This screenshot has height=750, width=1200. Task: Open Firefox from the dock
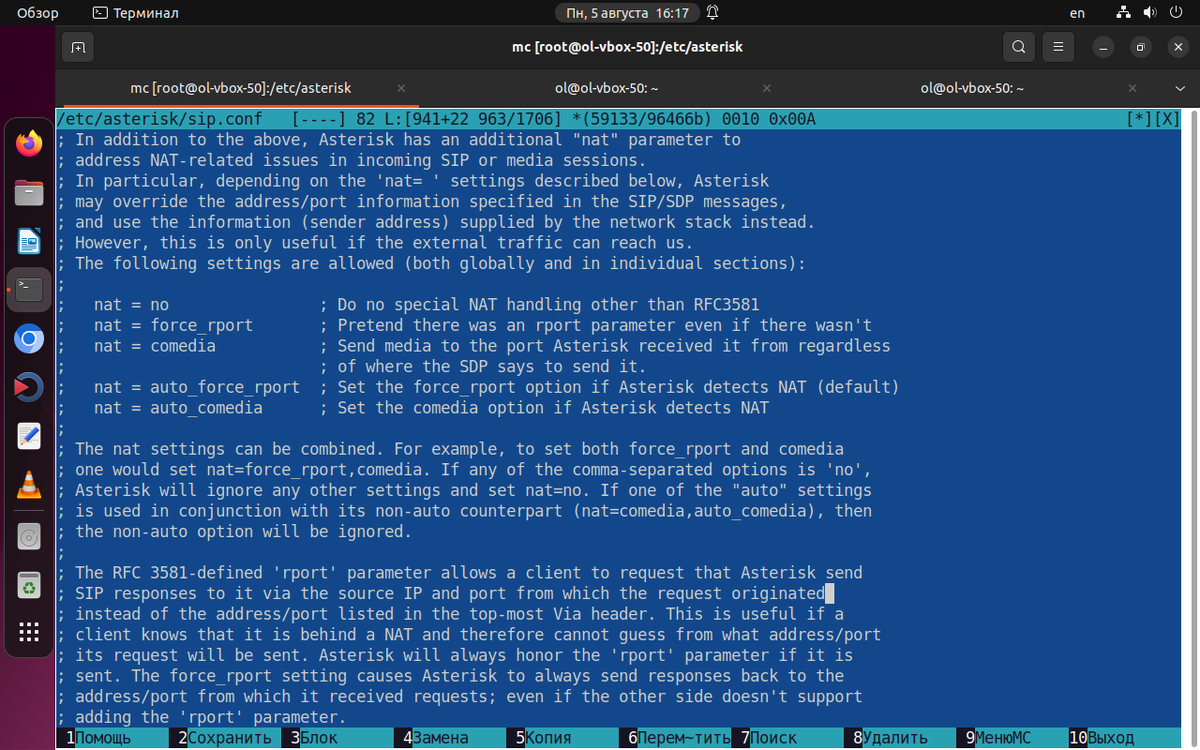pyautogui.click(x=29, y=143)
